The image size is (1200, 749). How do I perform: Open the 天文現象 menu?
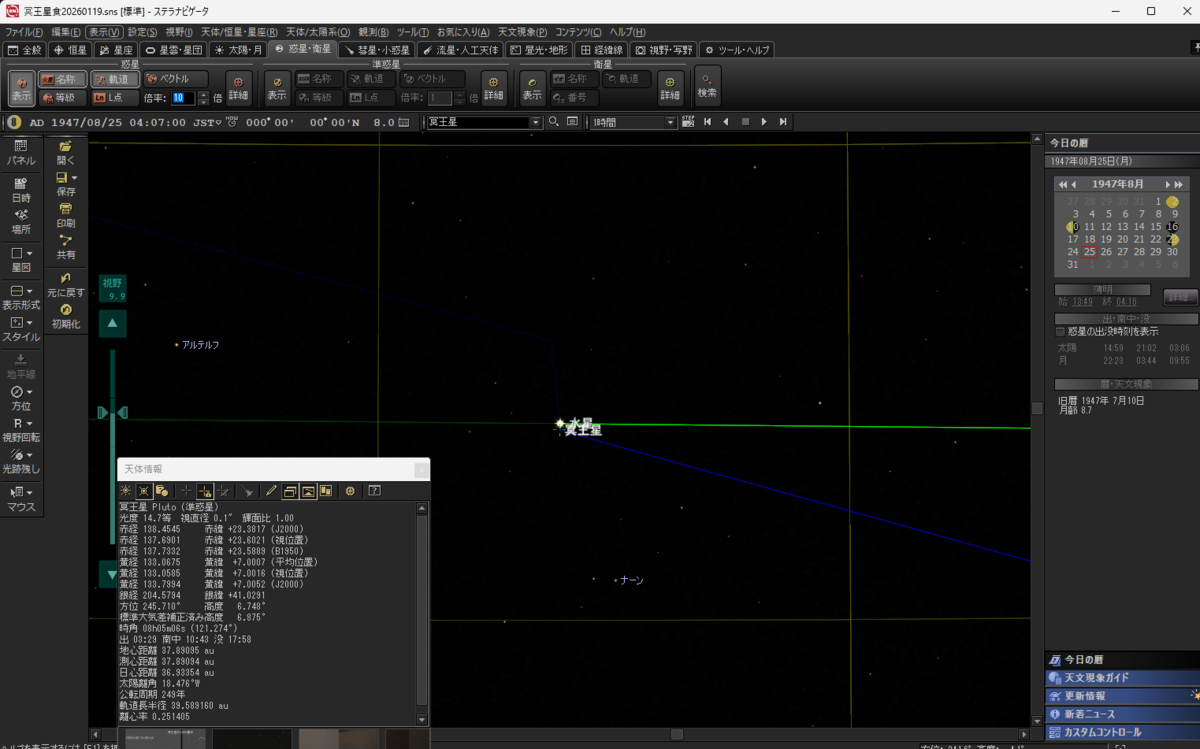[522, 32]
